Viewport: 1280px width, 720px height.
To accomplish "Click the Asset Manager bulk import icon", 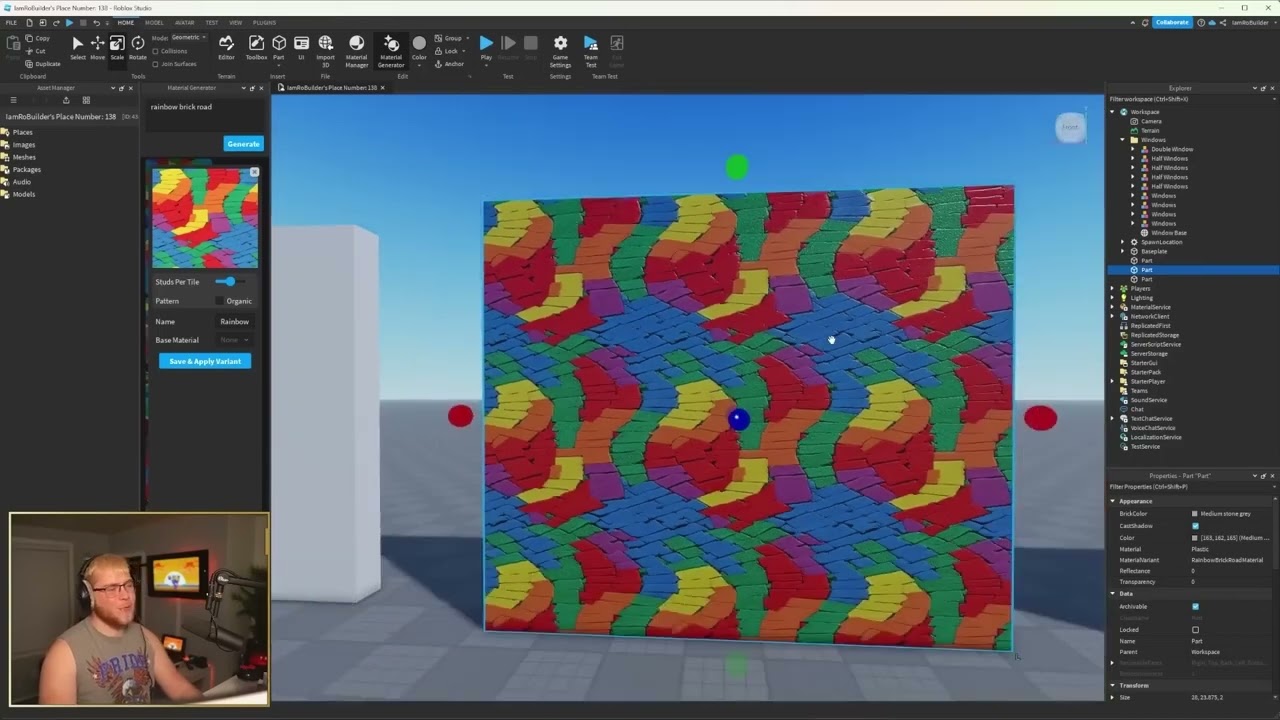I will pos(66,100).
